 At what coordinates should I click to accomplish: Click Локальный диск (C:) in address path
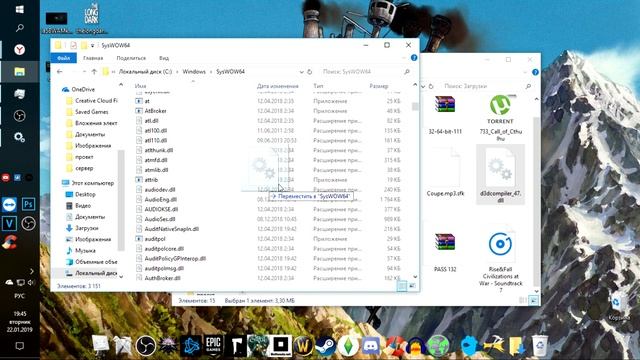[146, 71]
